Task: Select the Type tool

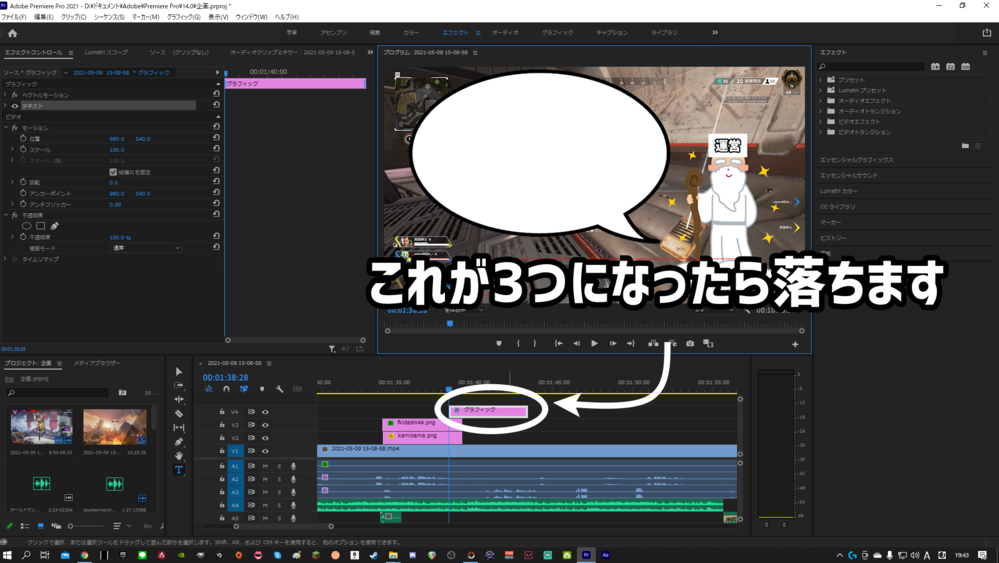Action: tap(179, 470)
